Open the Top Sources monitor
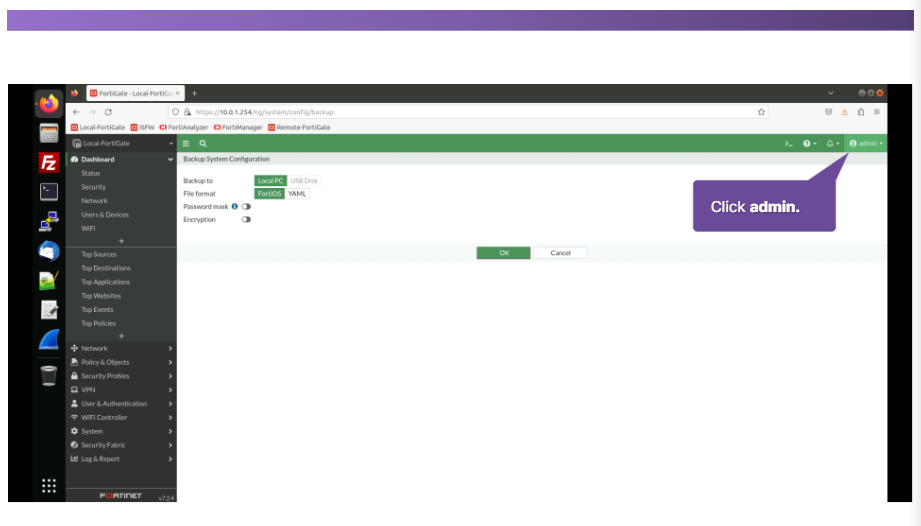Image resolution: width=921 pixels, height=526 pixels. click(99, 254)
